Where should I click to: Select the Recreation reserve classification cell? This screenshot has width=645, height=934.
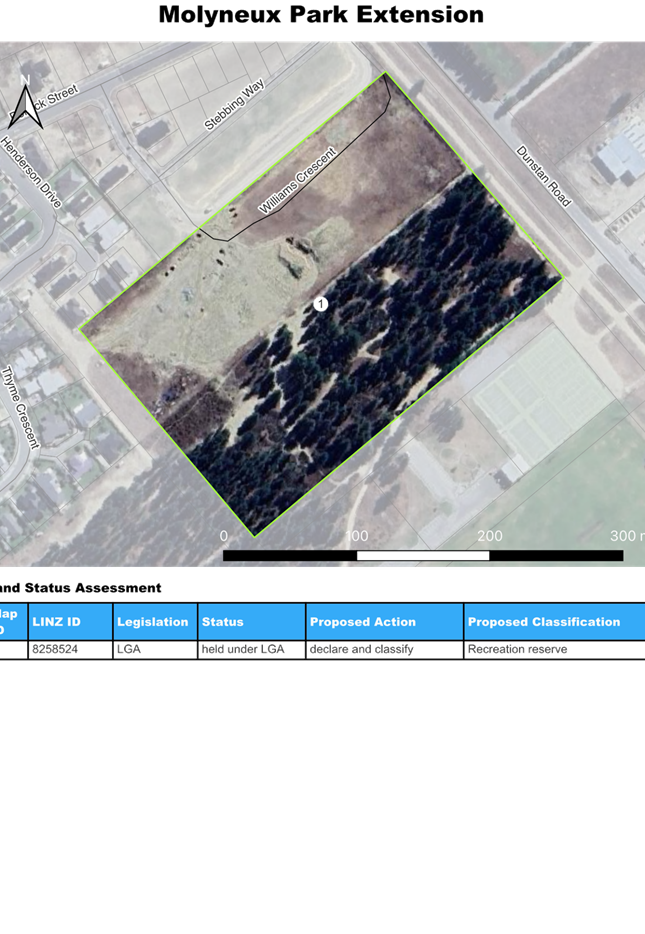(518, 650)
